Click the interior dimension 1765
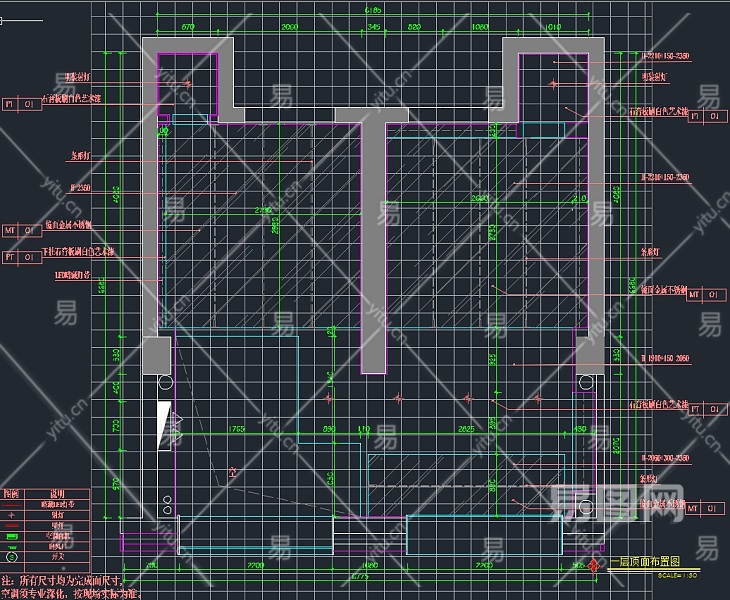The width and height of the screenshot is (730, 600). point(237,429)
